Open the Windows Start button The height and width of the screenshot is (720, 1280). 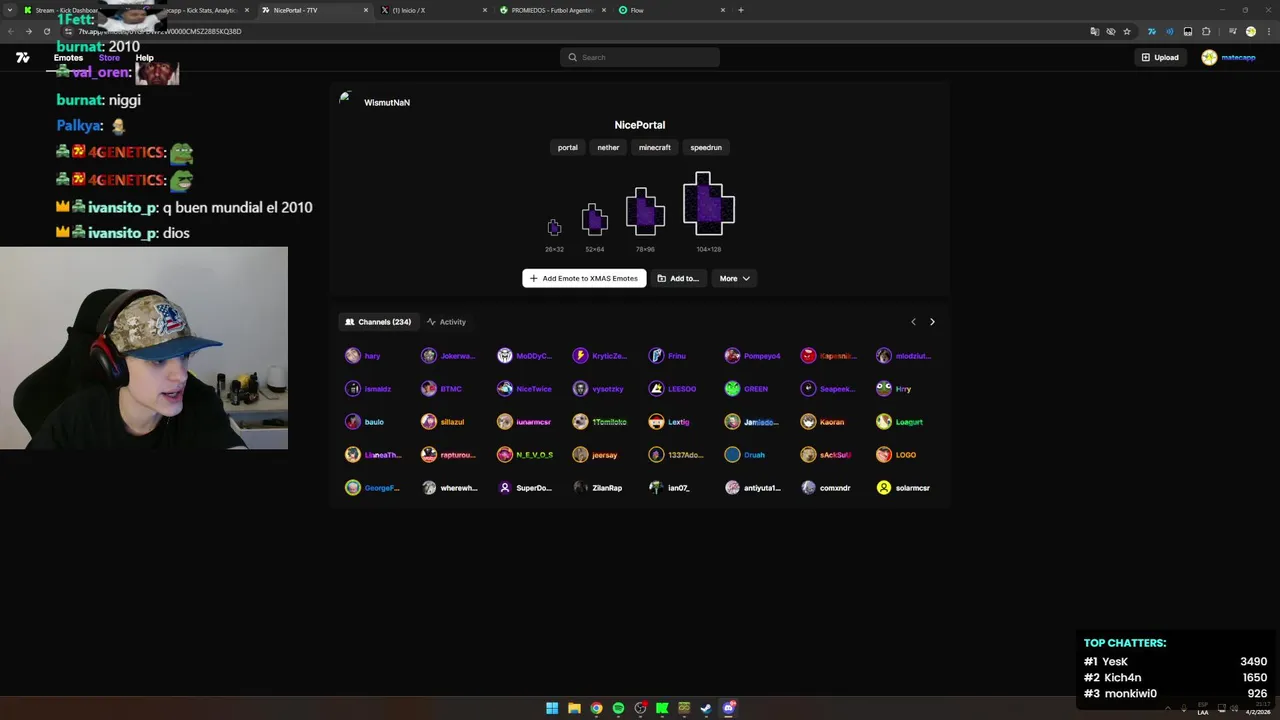[x=552, y=708]
